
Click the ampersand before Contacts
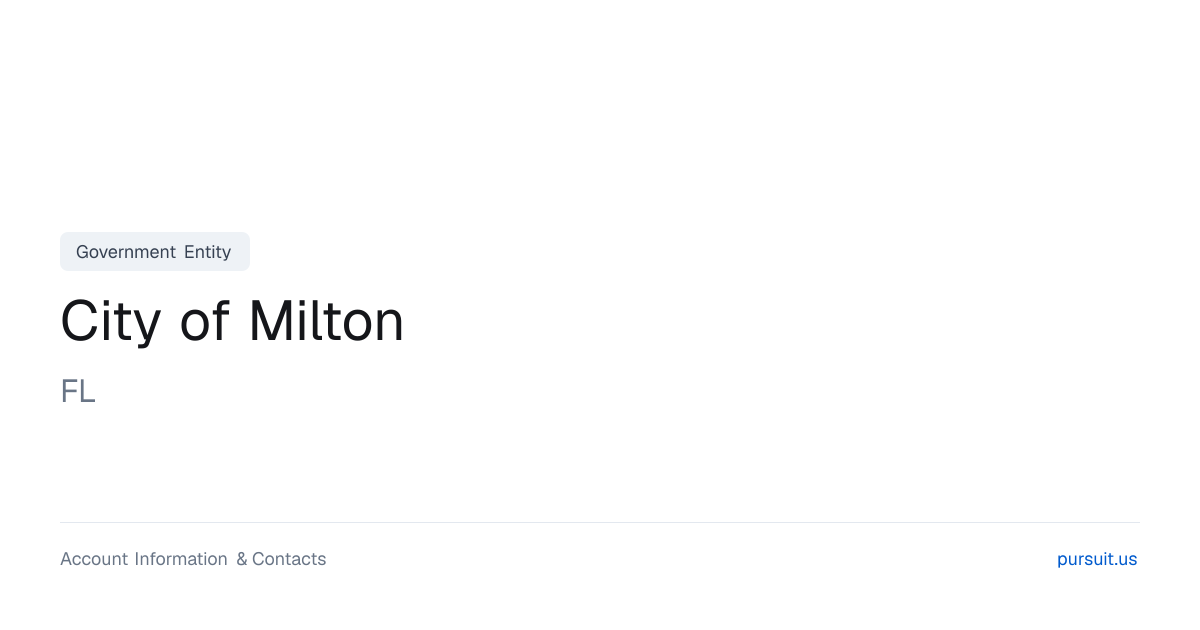pos(242,559)
